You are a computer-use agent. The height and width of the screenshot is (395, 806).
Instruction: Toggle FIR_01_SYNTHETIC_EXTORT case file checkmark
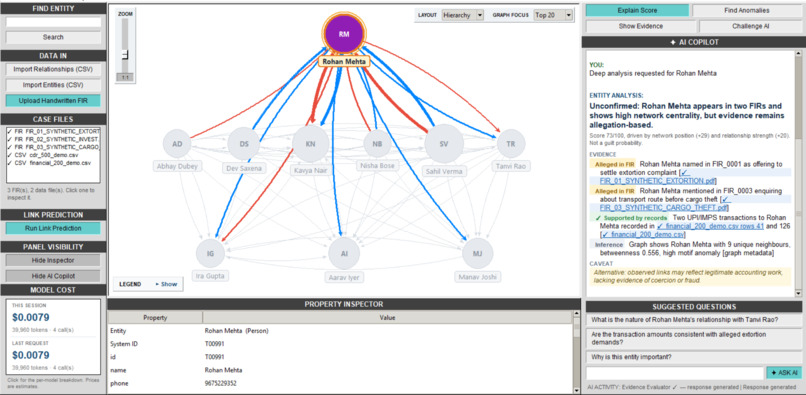(10, 132)
